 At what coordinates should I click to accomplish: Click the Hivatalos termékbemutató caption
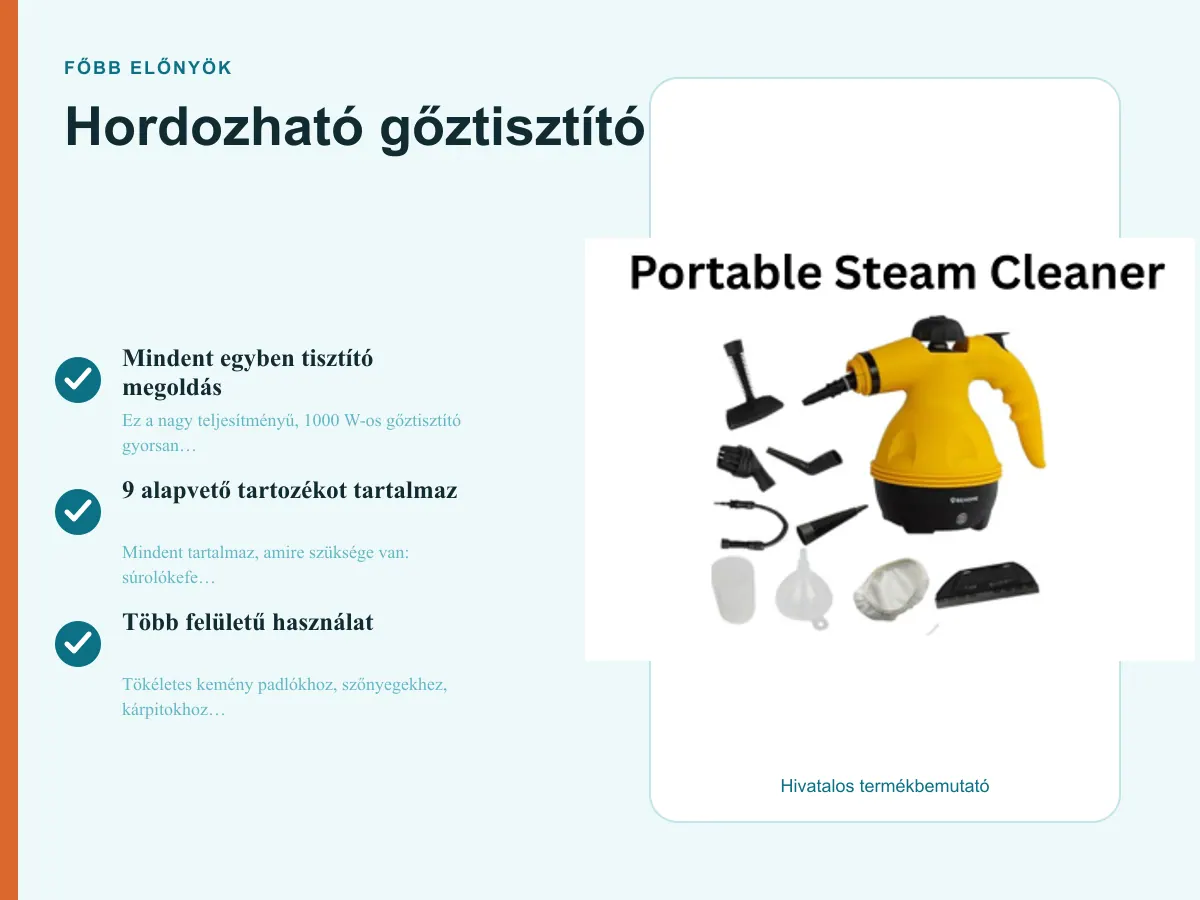[885, 786]
